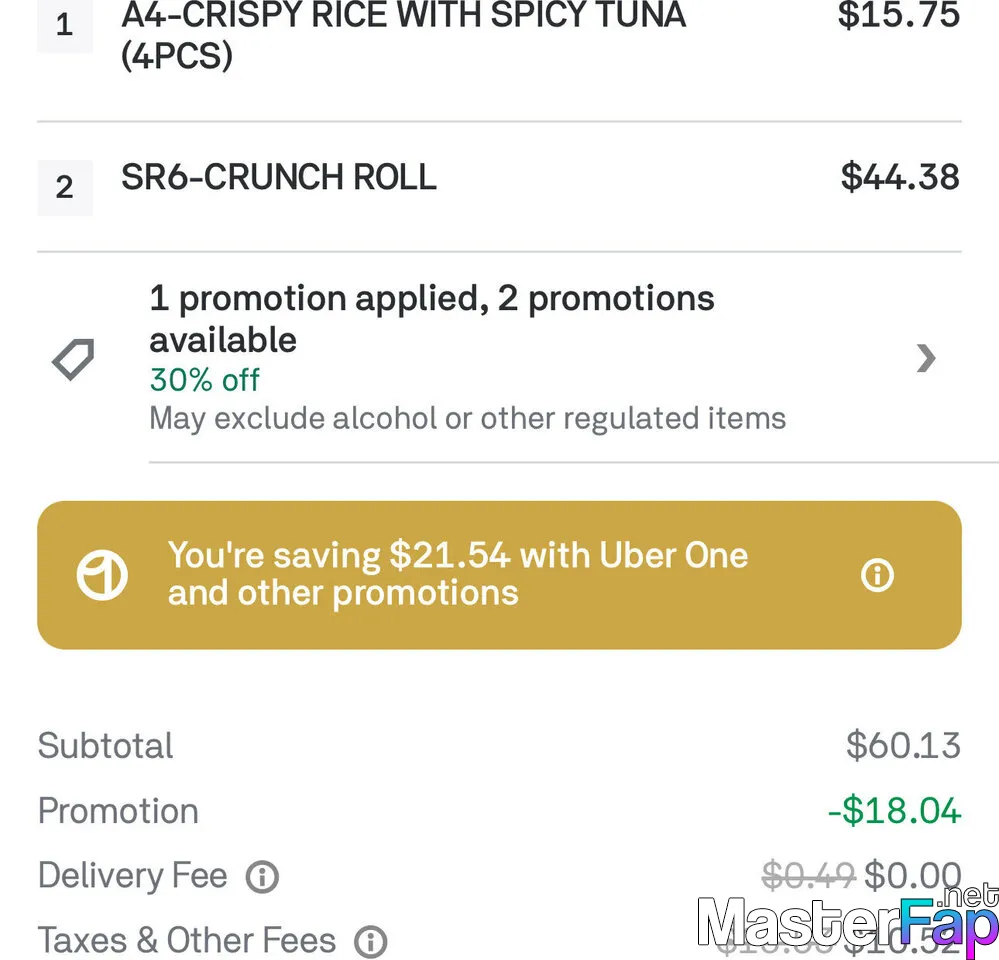Tap the $44.38 Crunch Roll price
Viewport: 999px width, 960px height.
[900, 177]
